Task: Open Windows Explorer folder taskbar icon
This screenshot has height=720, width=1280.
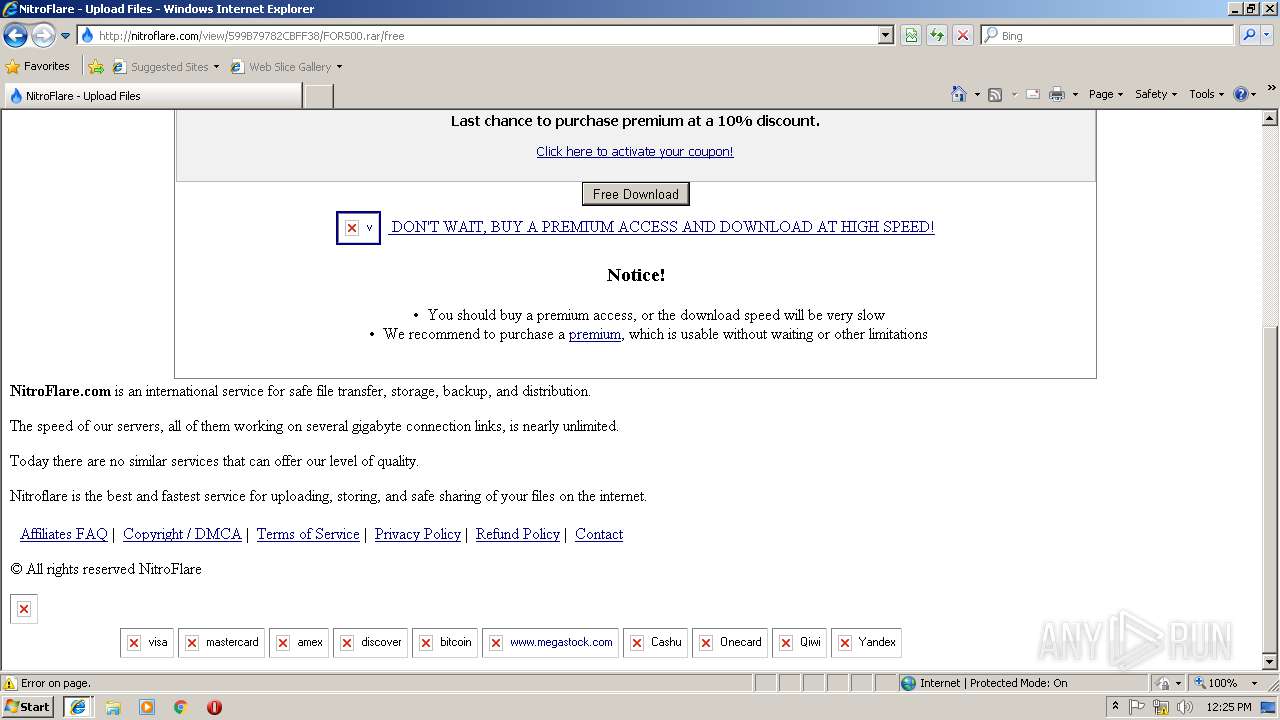Action: click(113, 707)
